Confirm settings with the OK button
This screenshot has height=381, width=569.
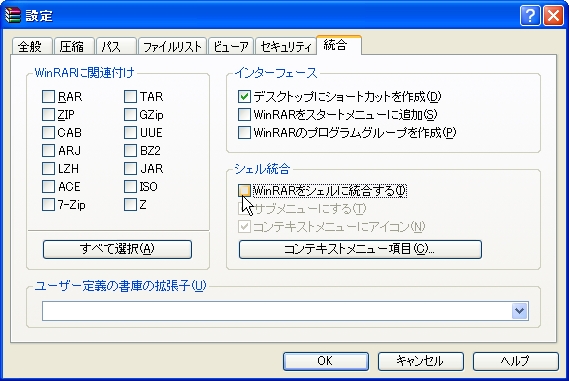click(x=326, y=361)
